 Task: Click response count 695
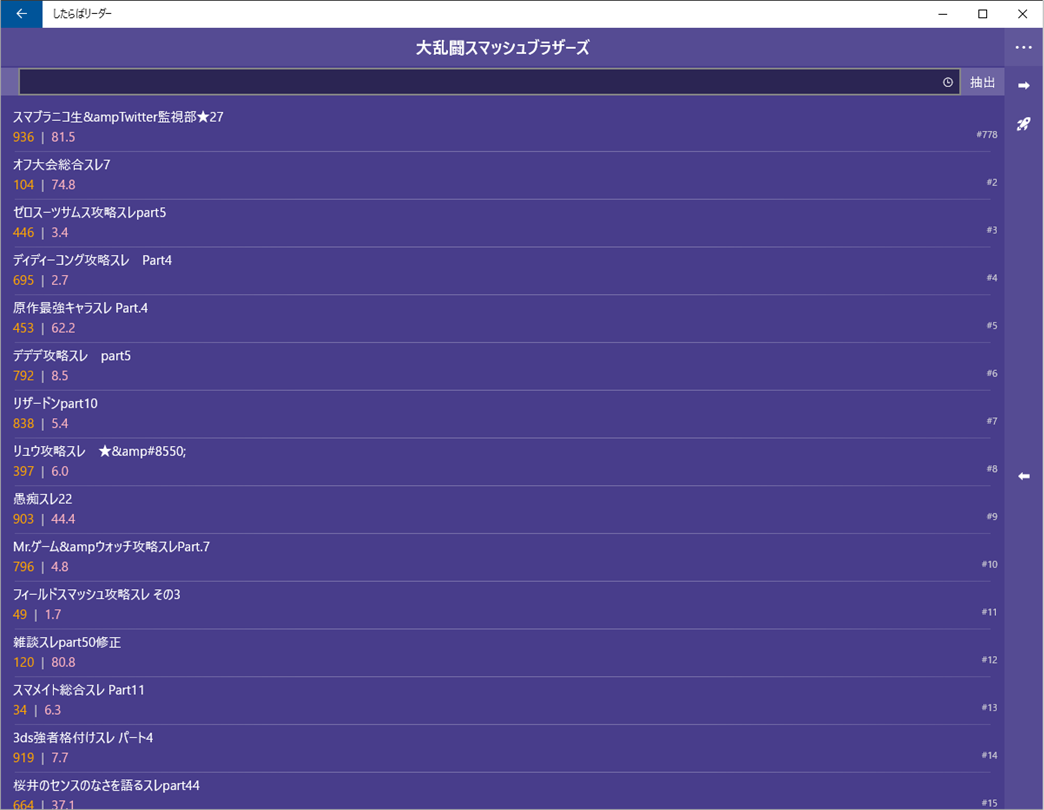[x=23, y=280]
